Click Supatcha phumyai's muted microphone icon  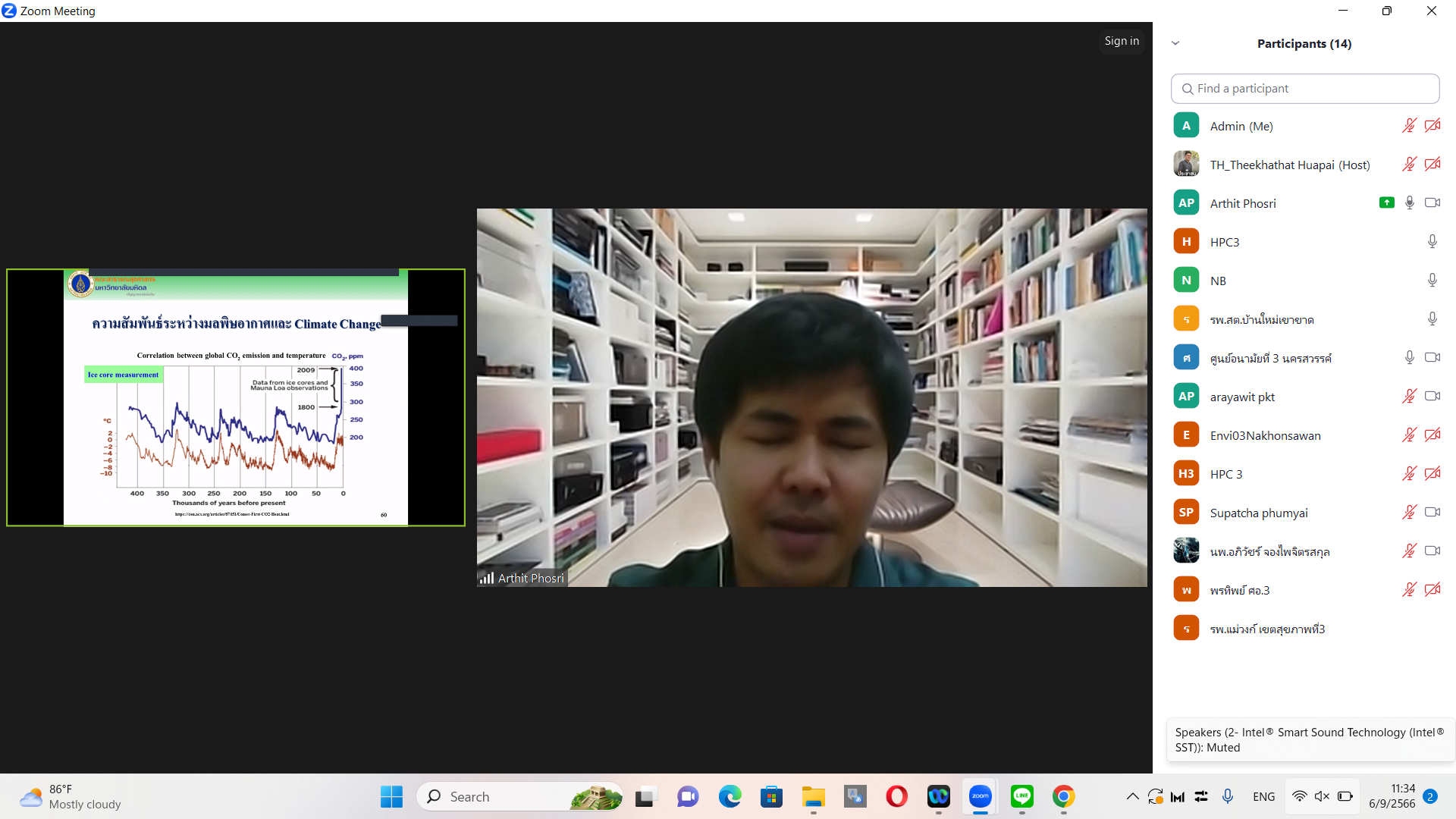tap(1409, 513)
